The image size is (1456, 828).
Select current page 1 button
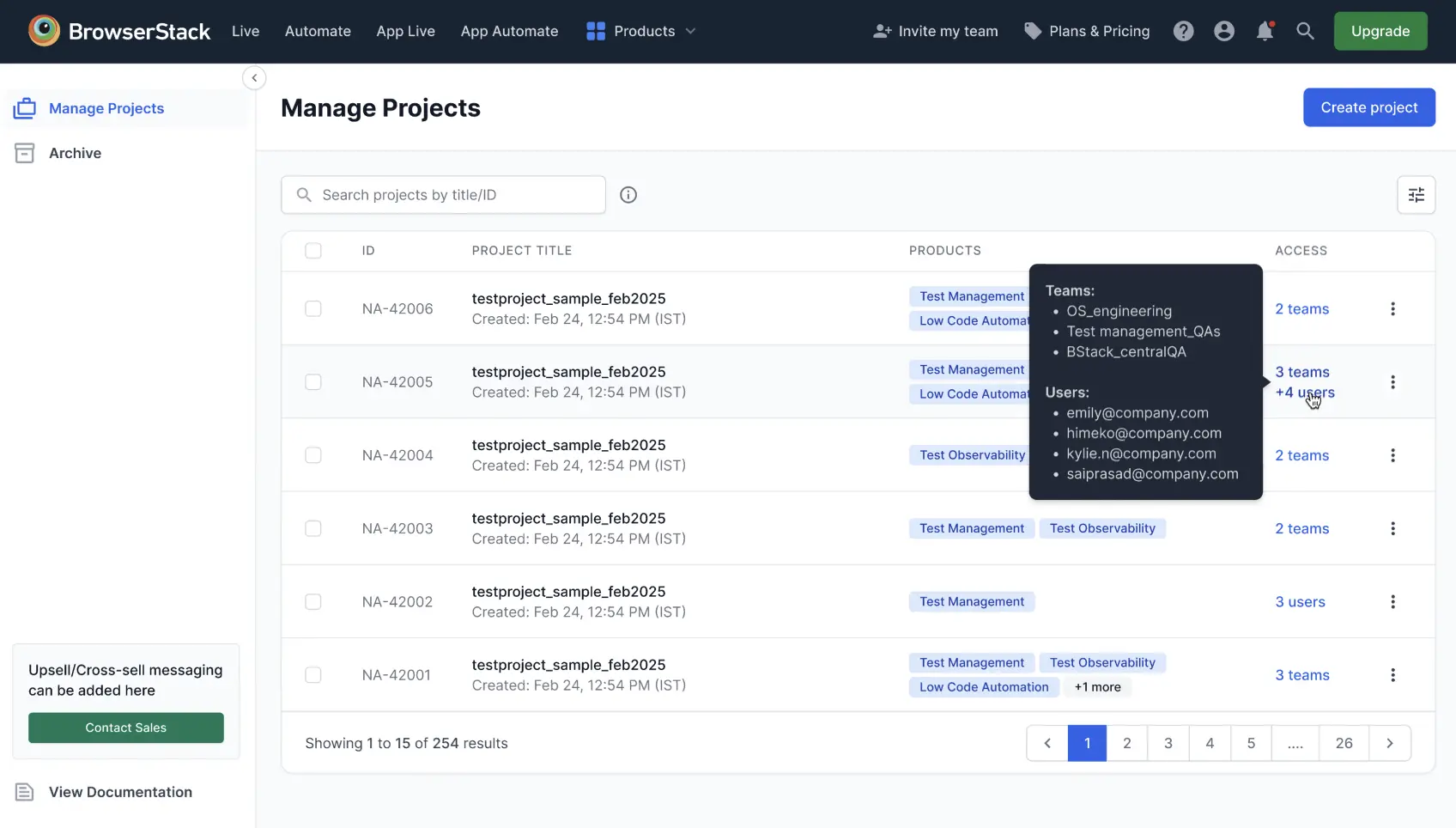tap(1087, 743)
